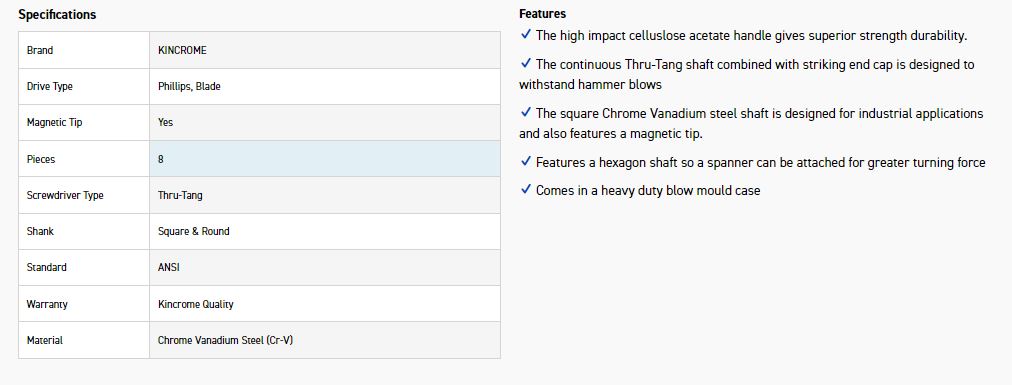This screenshot has height=385, width=1012.
Task: Click the Kincrome Quality warranty value
Action: coord(196,304)
